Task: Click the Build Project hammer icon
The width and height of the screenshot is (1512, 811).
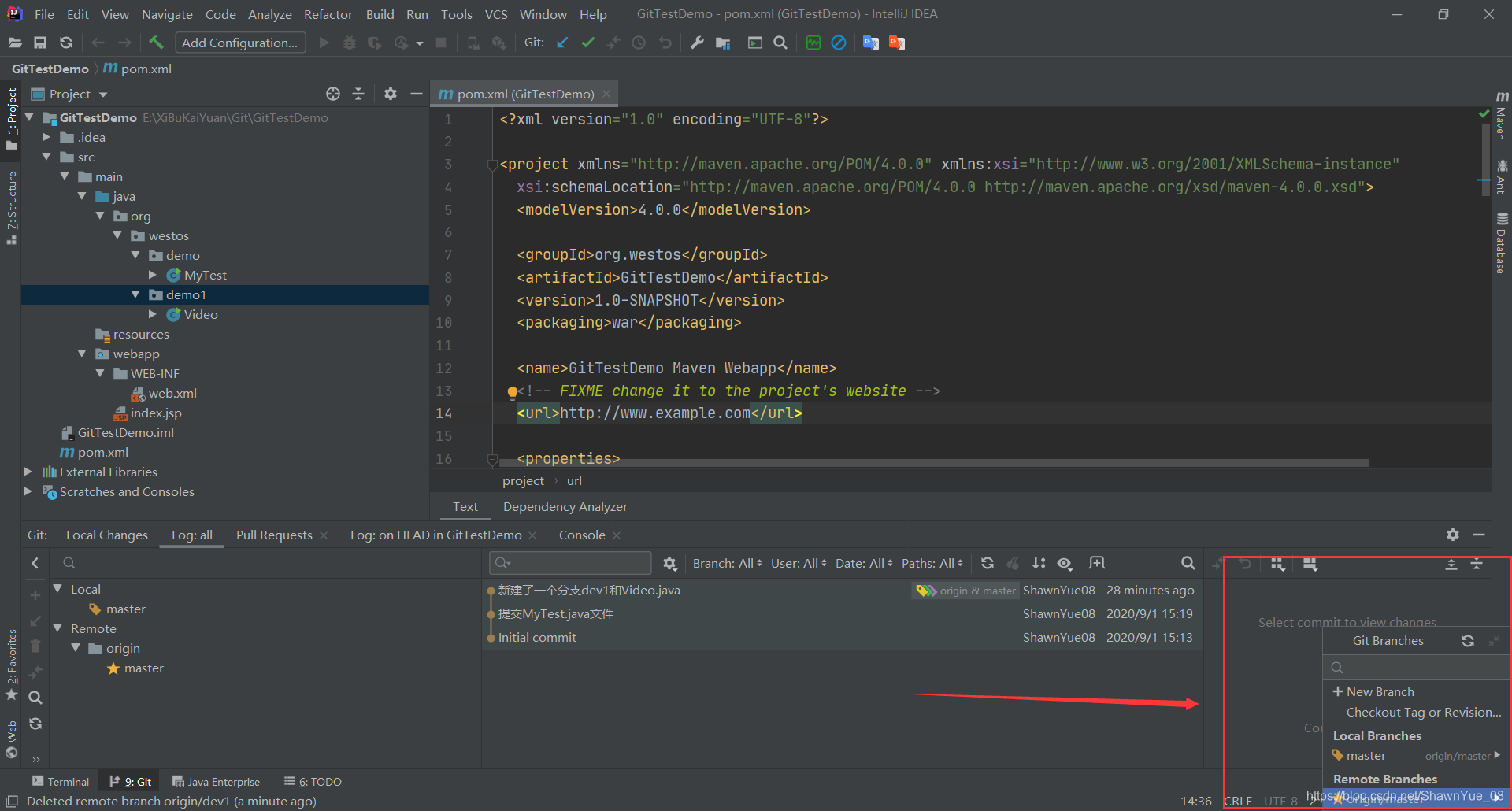Action: tap(156, 43)
